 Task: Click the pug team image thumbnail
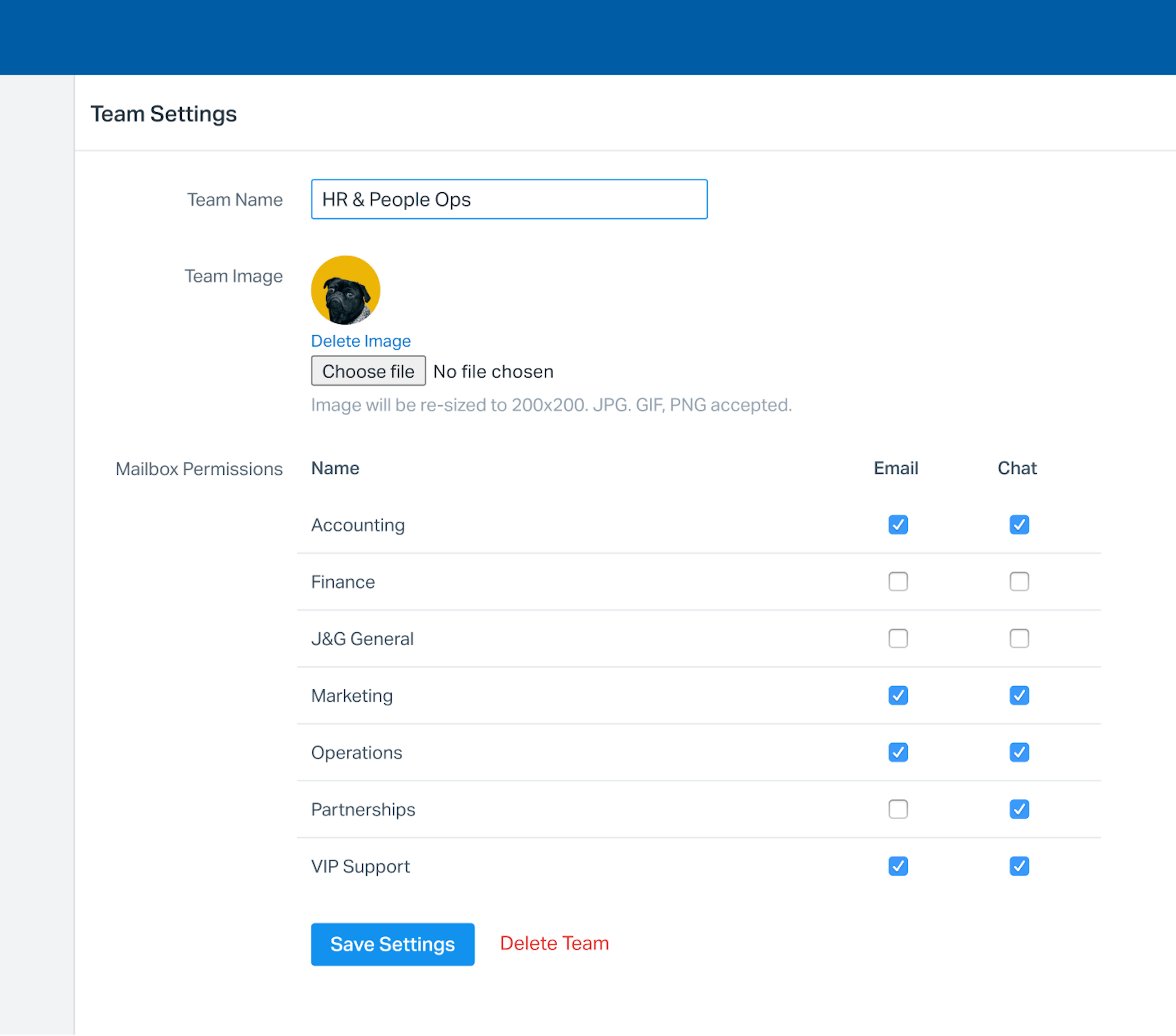pos(346,290)
